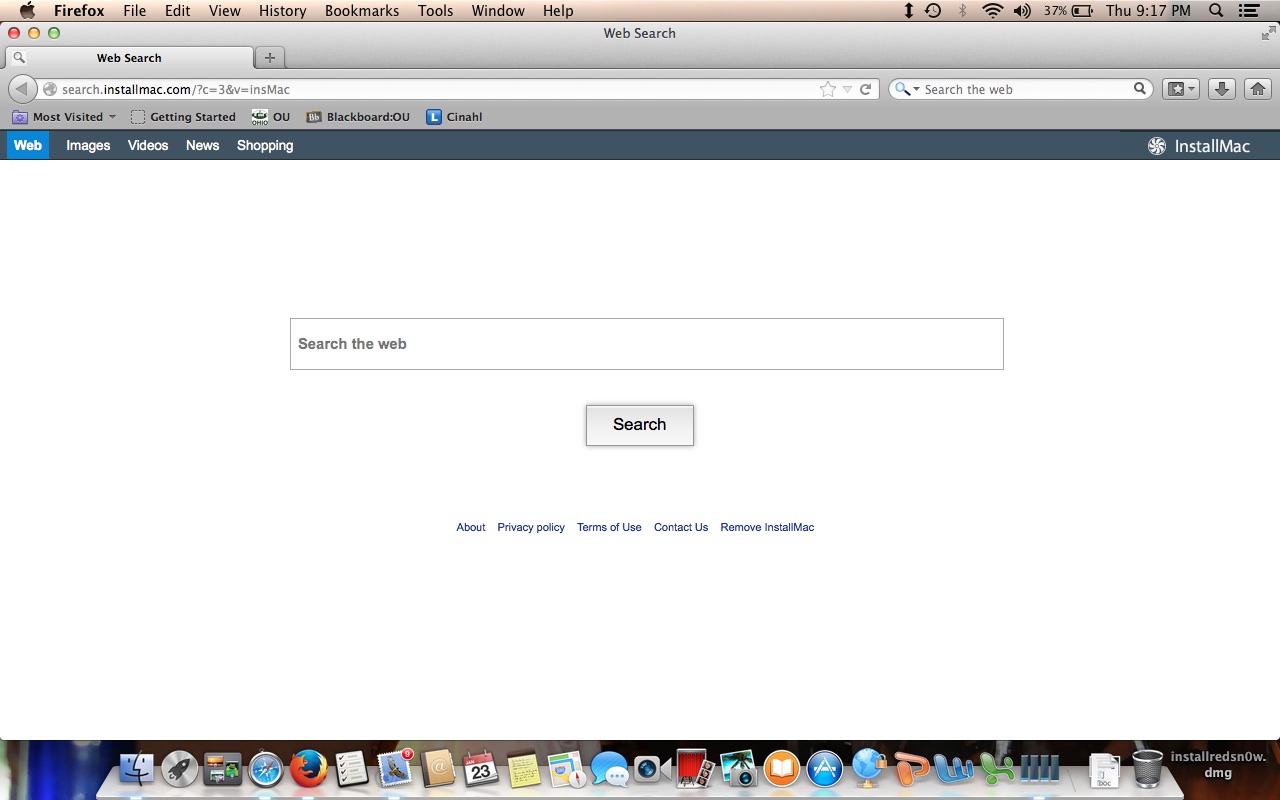This screenshot has width=1280, height=800.
Task: Open the URL history dropdown arrow
Action: [x=847, y=89]
